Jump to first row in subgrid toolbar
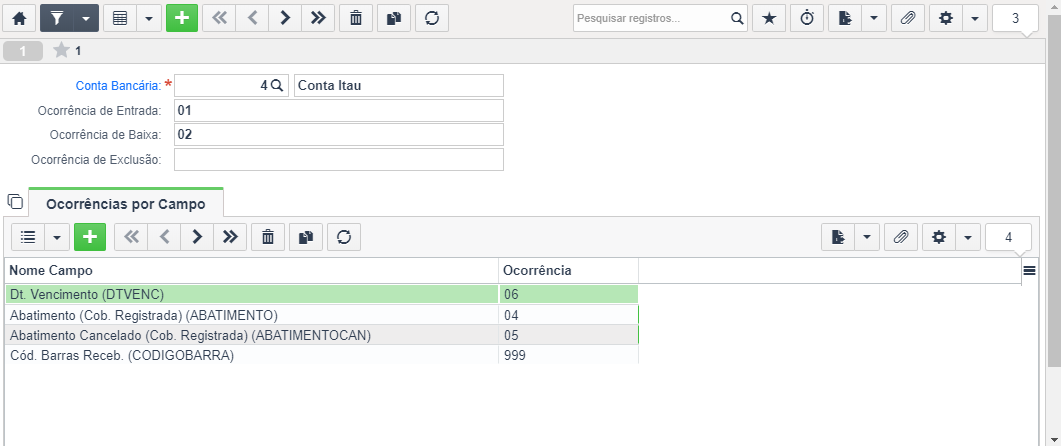The width and height of the screenshot is (1061, 446). click(131, 237)
